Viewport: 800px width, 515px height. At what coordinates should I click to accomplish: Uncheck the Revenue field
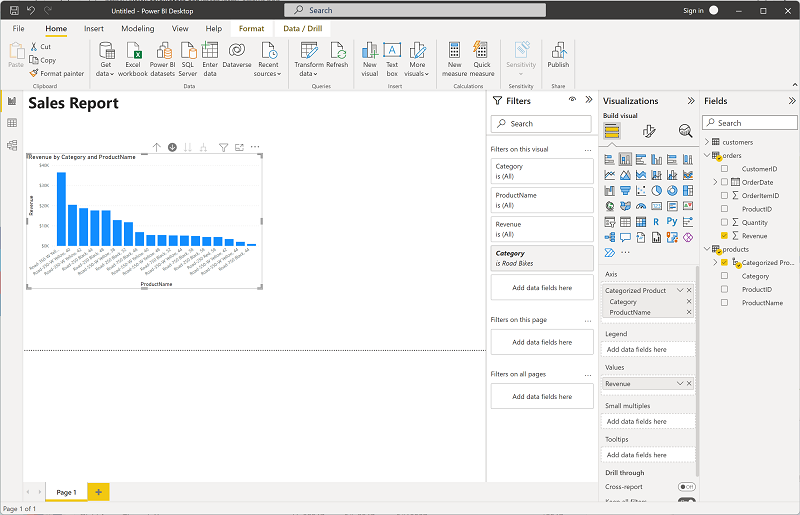tap(724, 235)
